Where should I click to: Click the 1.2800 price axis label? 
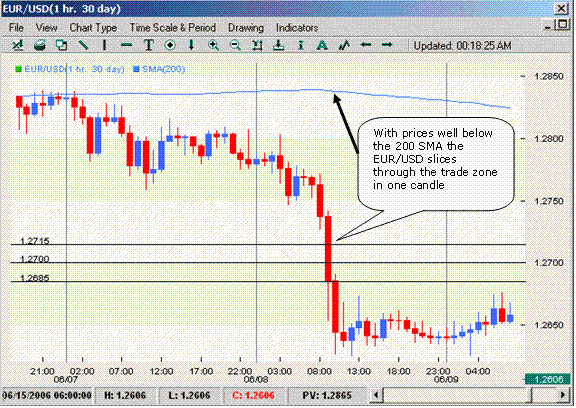coord(549,139)
